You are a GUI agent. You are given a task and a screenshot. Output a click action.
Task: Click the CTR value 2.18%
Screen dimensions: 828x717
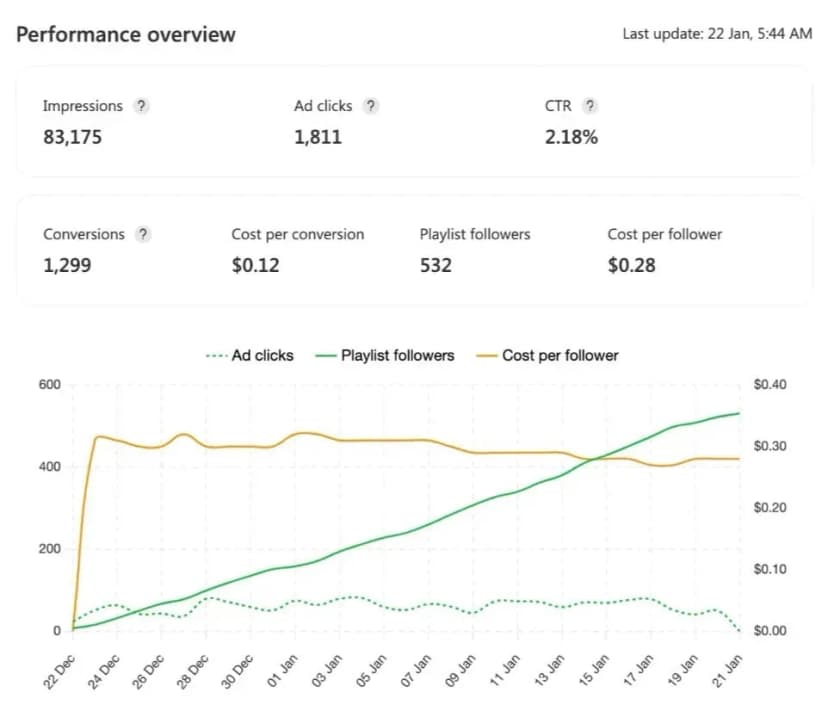[x=571, y=137]
